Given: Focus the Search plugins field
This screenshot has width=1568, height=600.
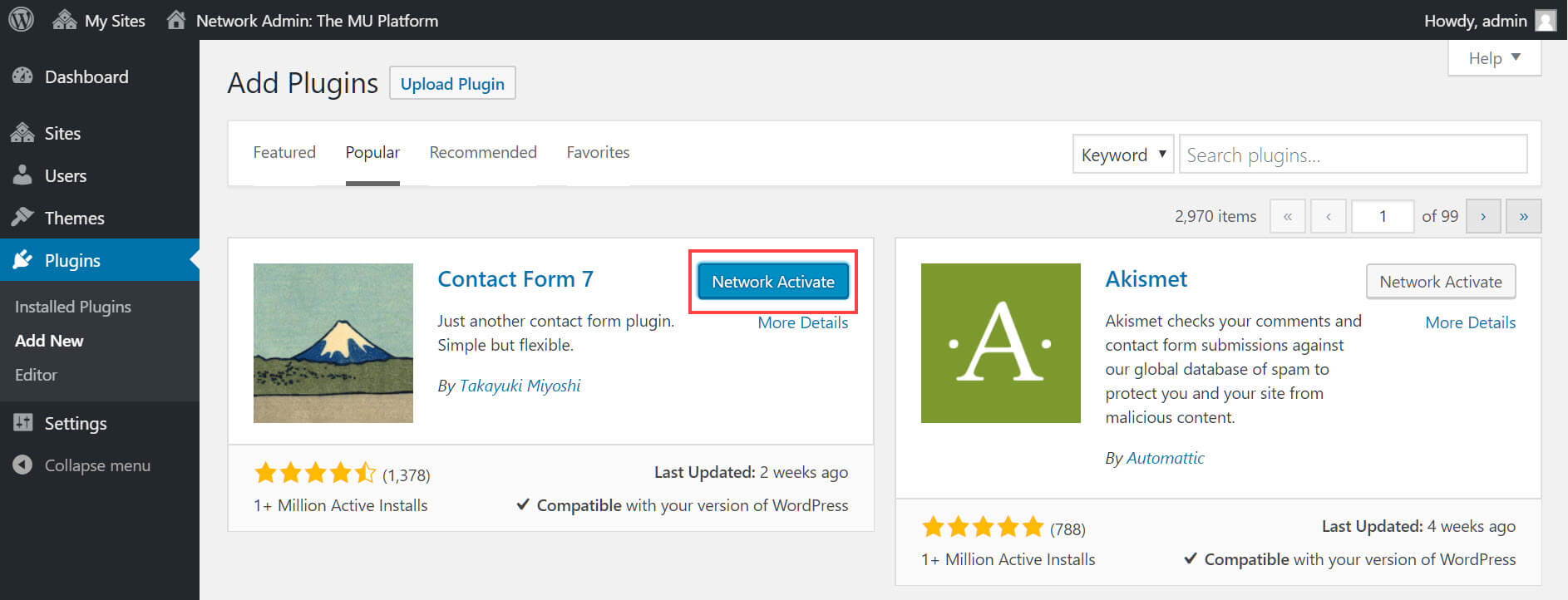Looking at the screenshot, I should point(1353,155).
